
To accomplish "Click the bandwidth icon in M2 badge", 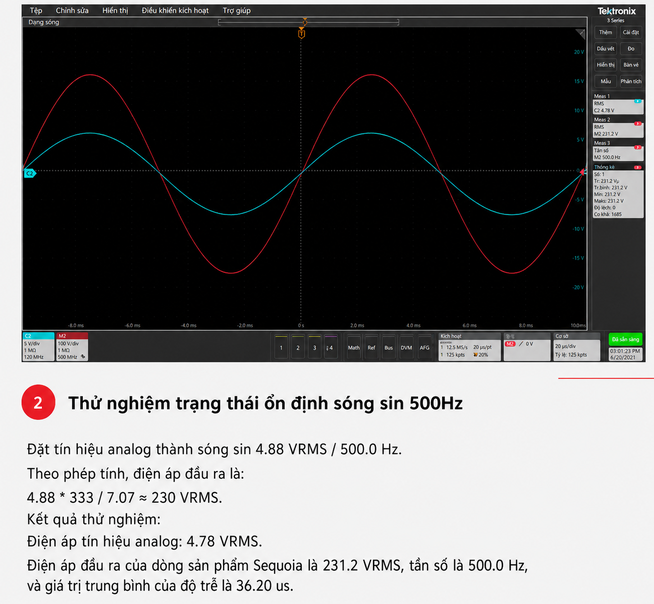I will point(83,357).
